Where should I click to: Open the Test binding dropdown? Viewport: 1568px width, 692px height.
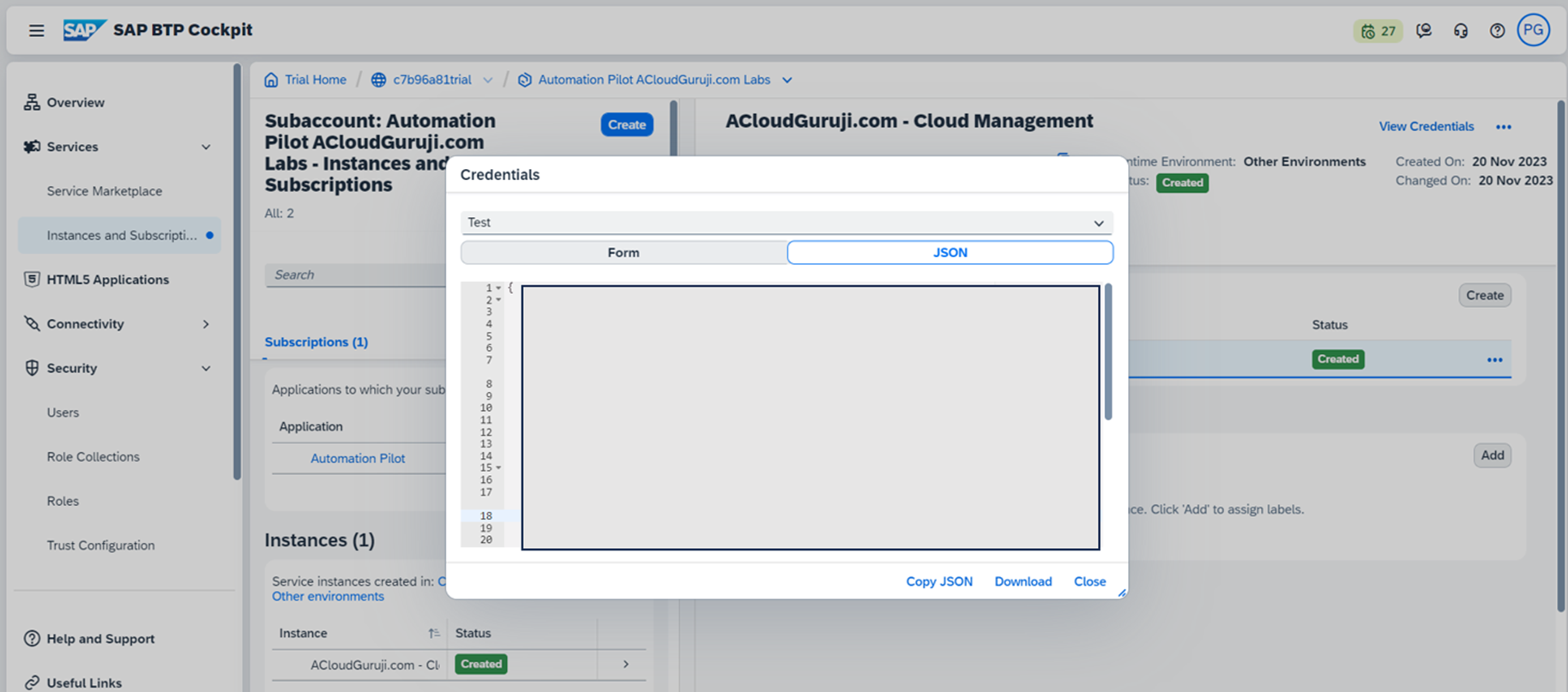(x=1098, y=223)
